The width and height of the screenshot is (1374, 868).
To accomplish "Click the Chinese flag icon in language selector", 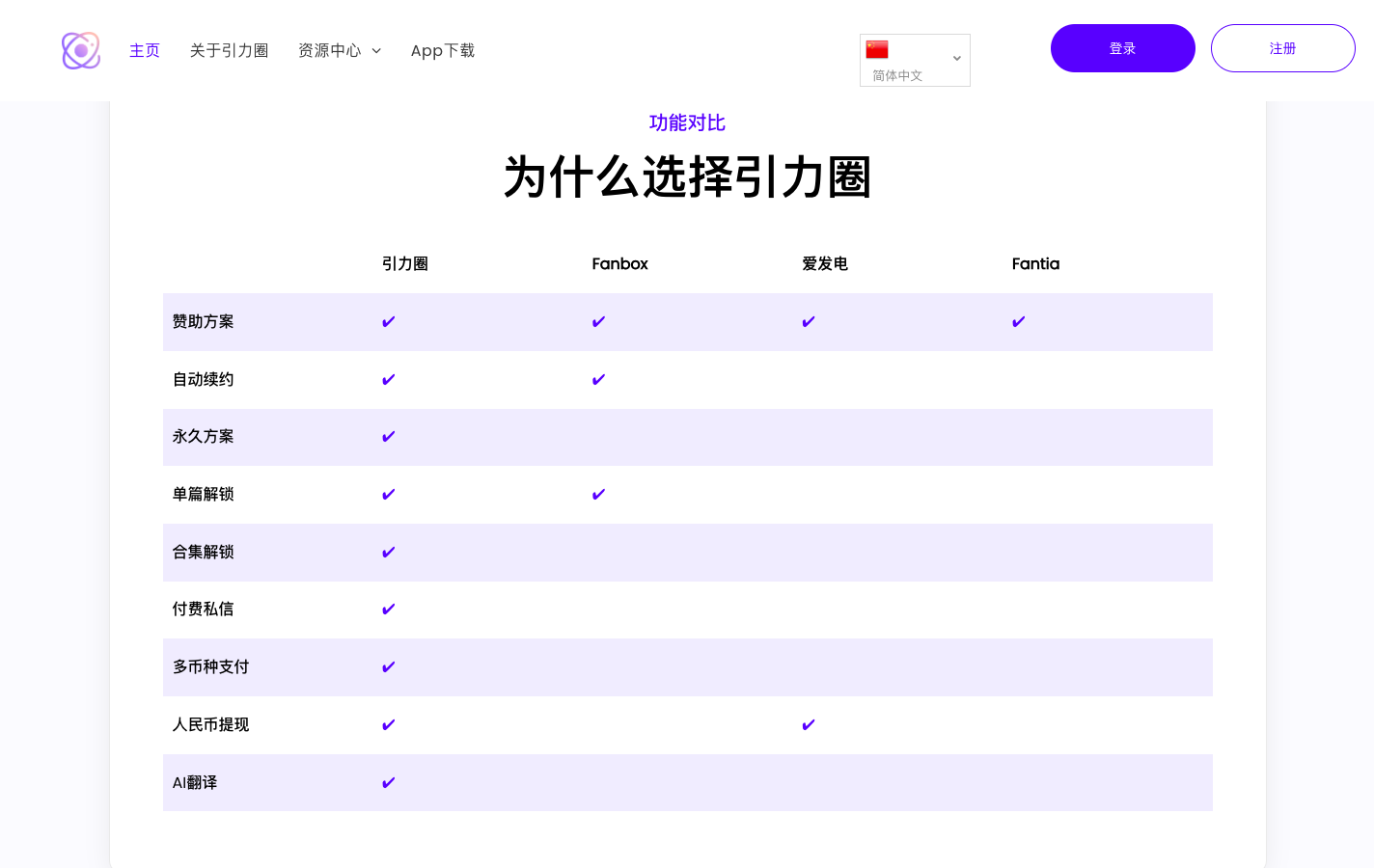I will coord(877,49).
